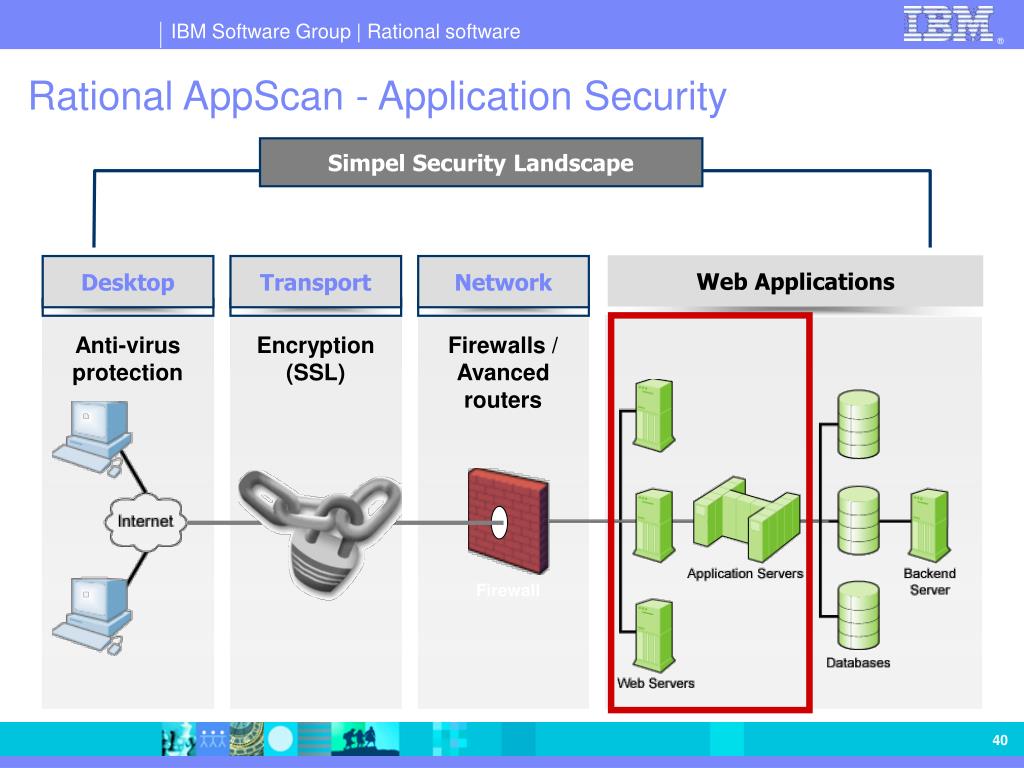Click the IBM logo in the header
The image size is (1024, 768).
tap(953, 24)
